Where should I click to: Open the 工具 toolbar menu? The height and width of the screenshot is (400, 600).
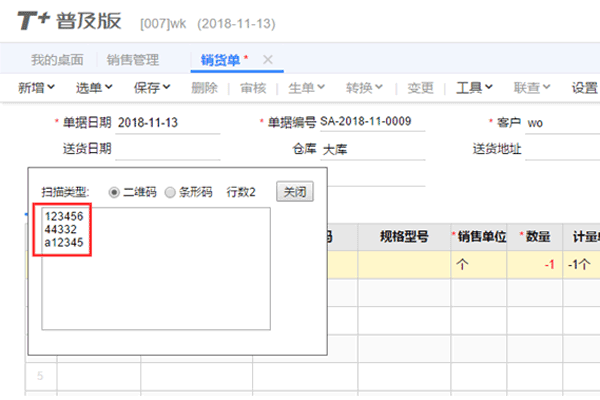474,87
